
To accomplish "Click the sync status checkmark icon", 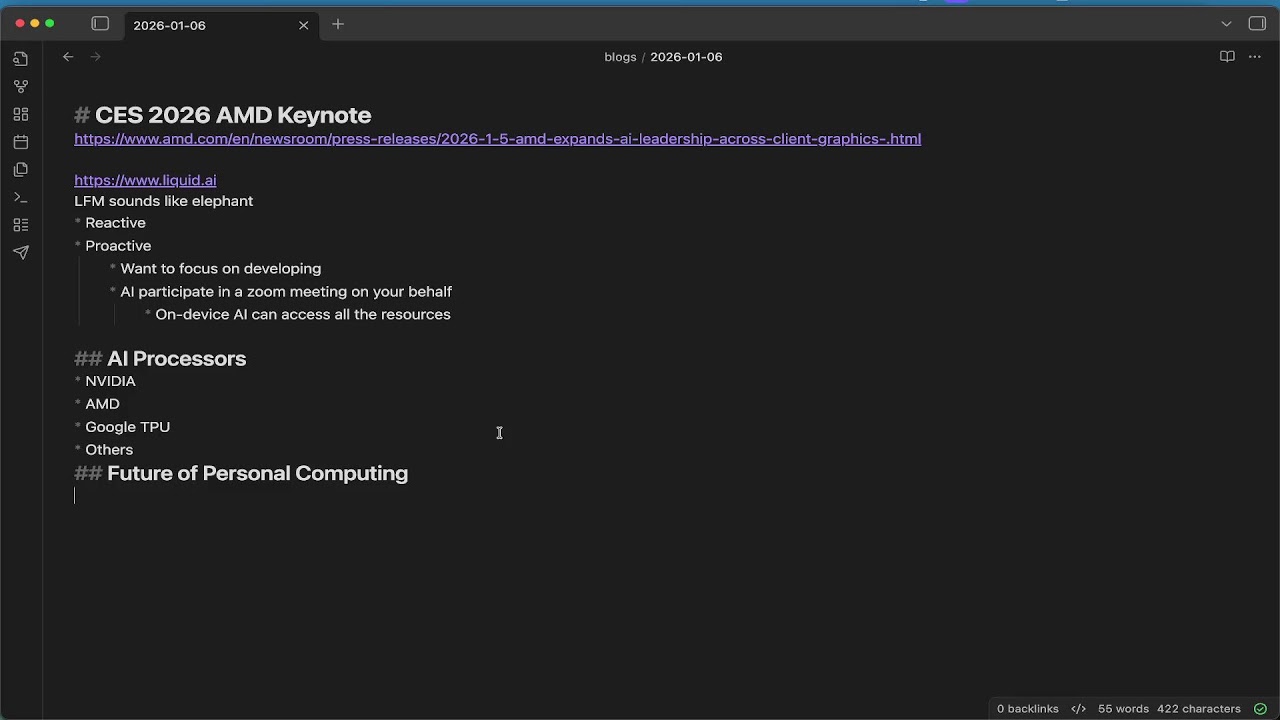I will [x=1260, y=709].
